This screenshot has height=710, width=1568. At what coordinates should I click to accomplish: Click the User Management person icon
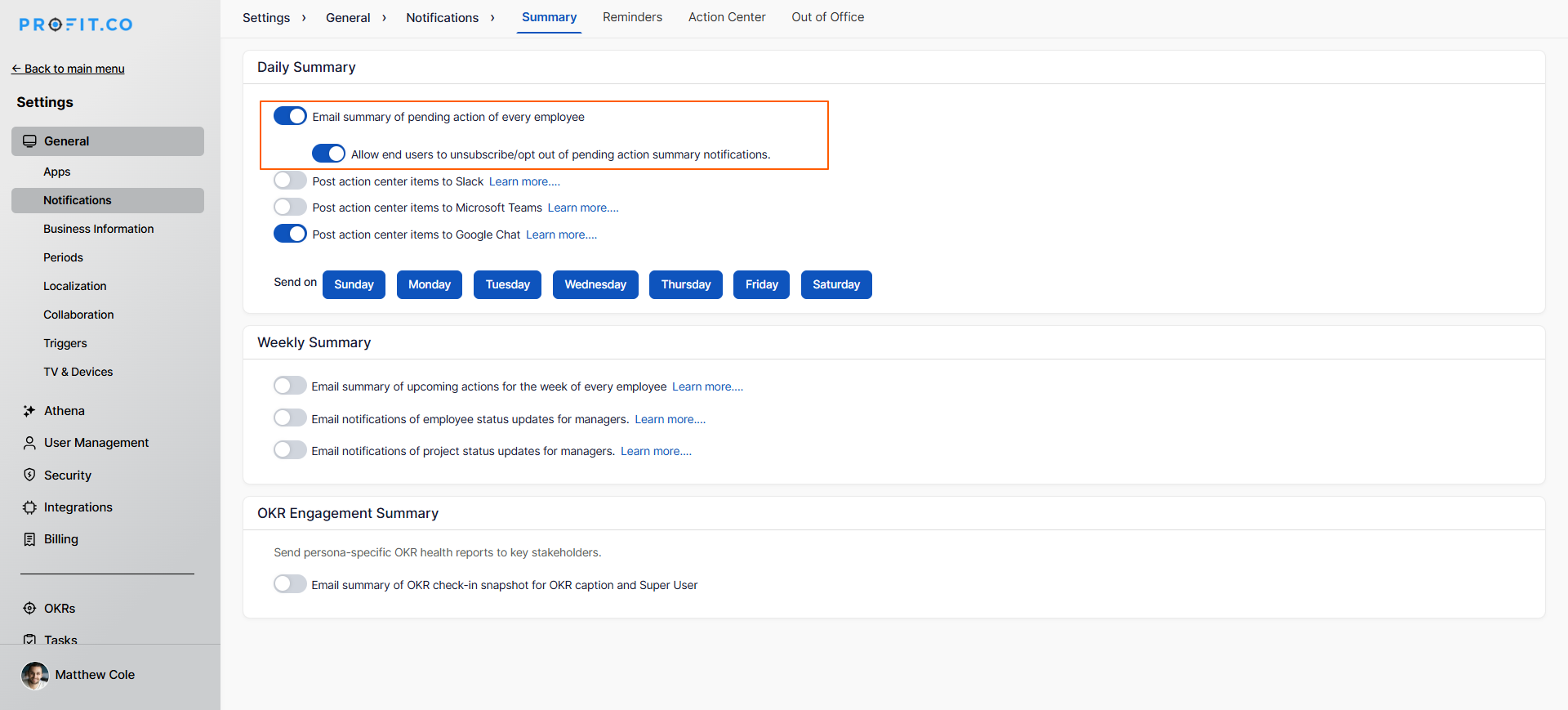pyautogui.click(x=29, y=443)
